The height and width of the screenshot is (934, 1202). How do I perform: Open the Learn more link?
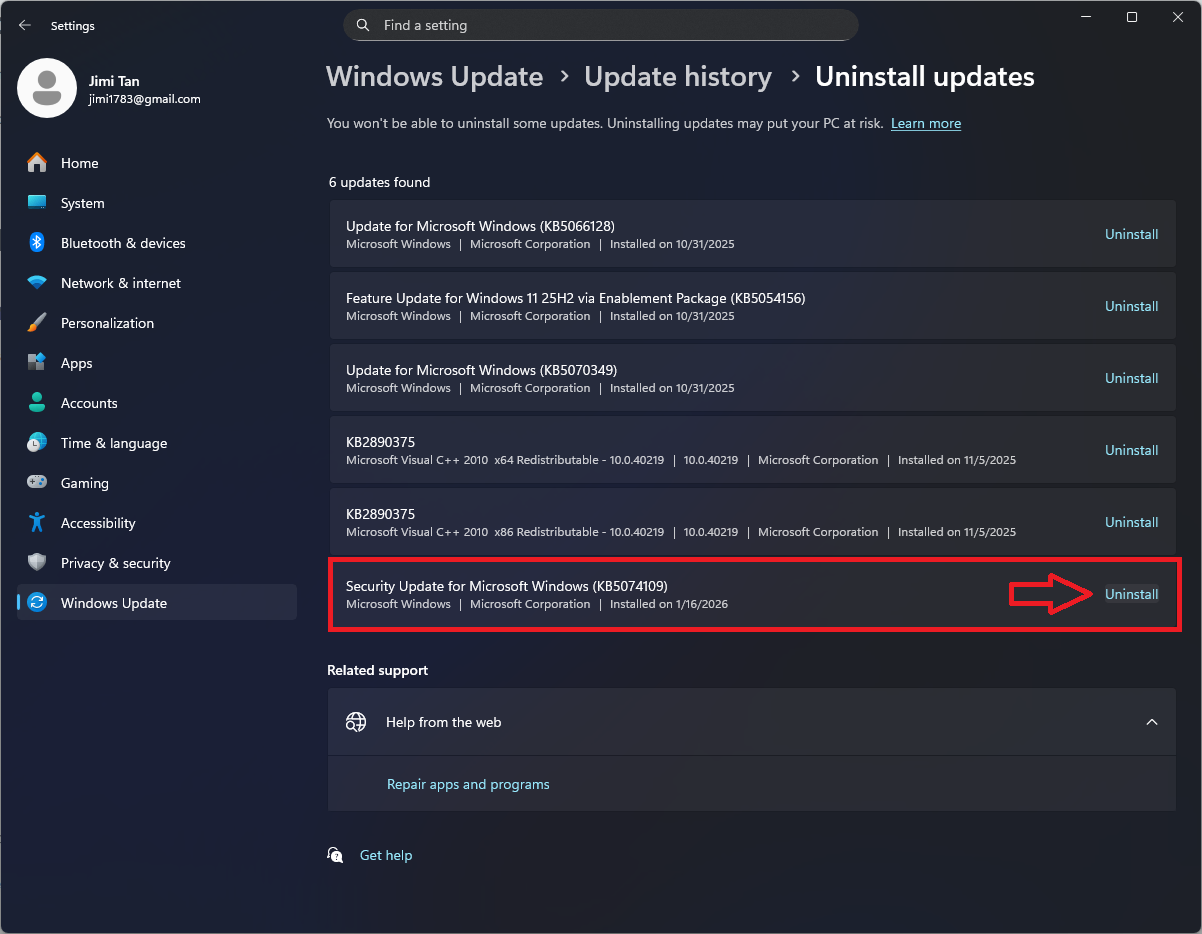point(925,123)
